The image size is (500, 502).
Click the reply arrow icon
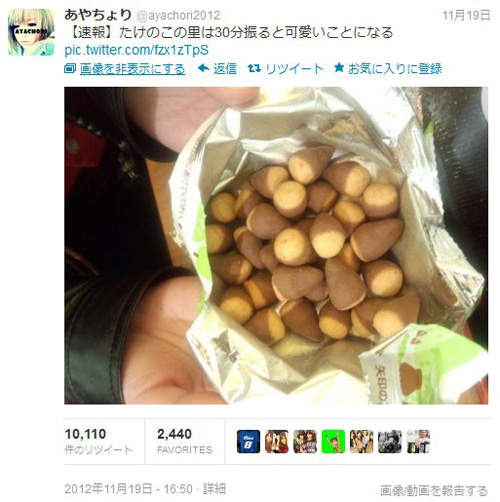[x=203, y=68]
